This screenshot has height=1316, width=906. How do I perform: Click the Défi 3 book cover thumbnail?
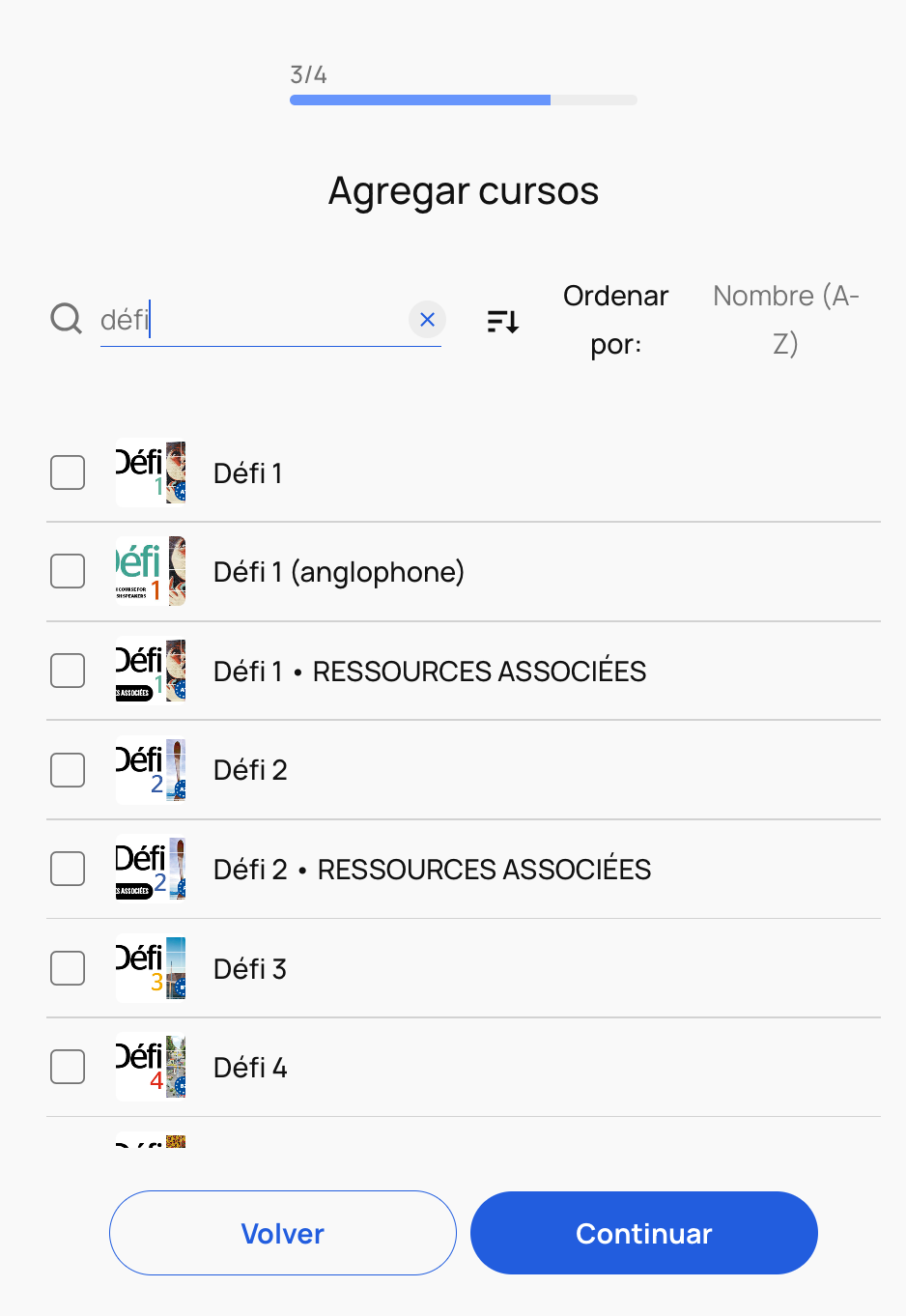(151, 968)
